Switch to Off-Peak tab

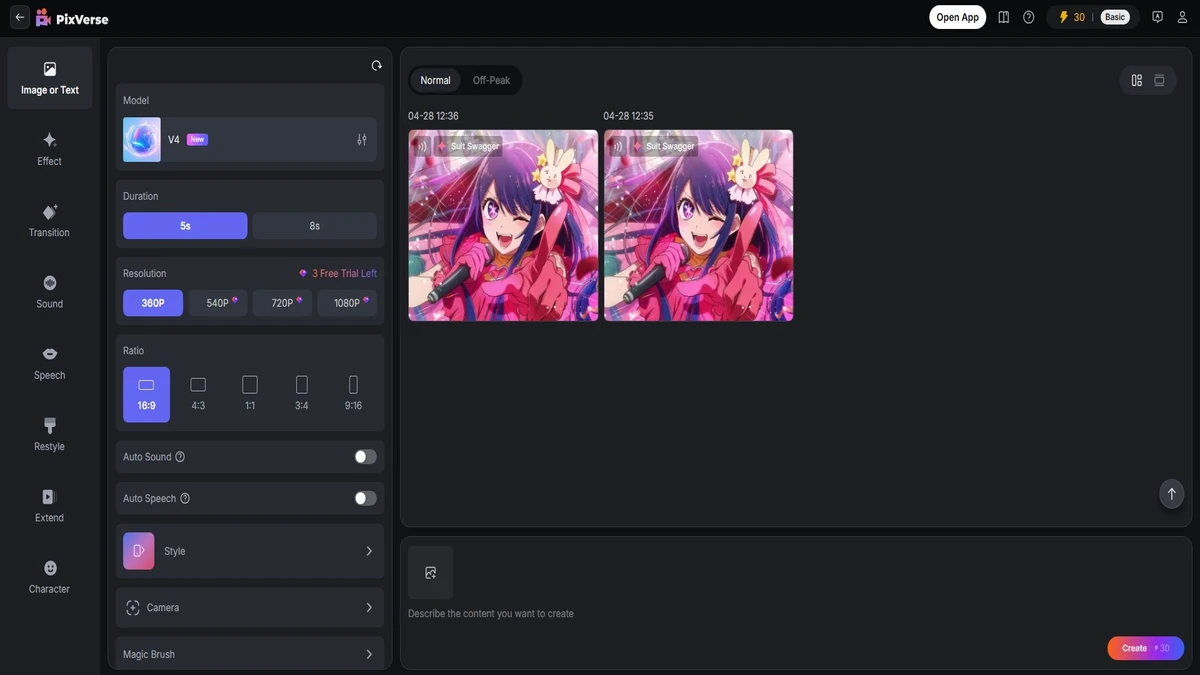click(492, 80)
